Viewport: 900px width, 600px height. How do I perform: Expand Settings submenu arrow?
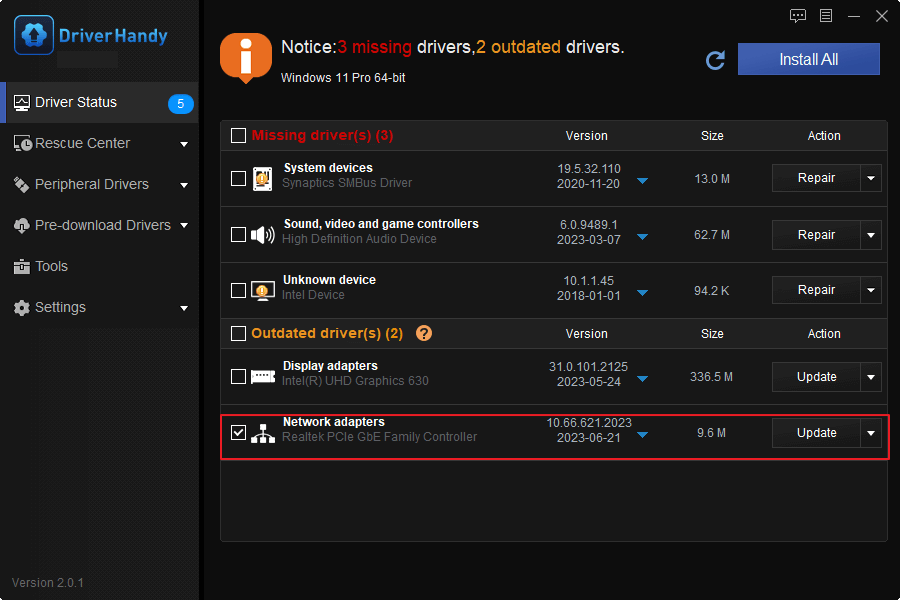coord(184,308)
